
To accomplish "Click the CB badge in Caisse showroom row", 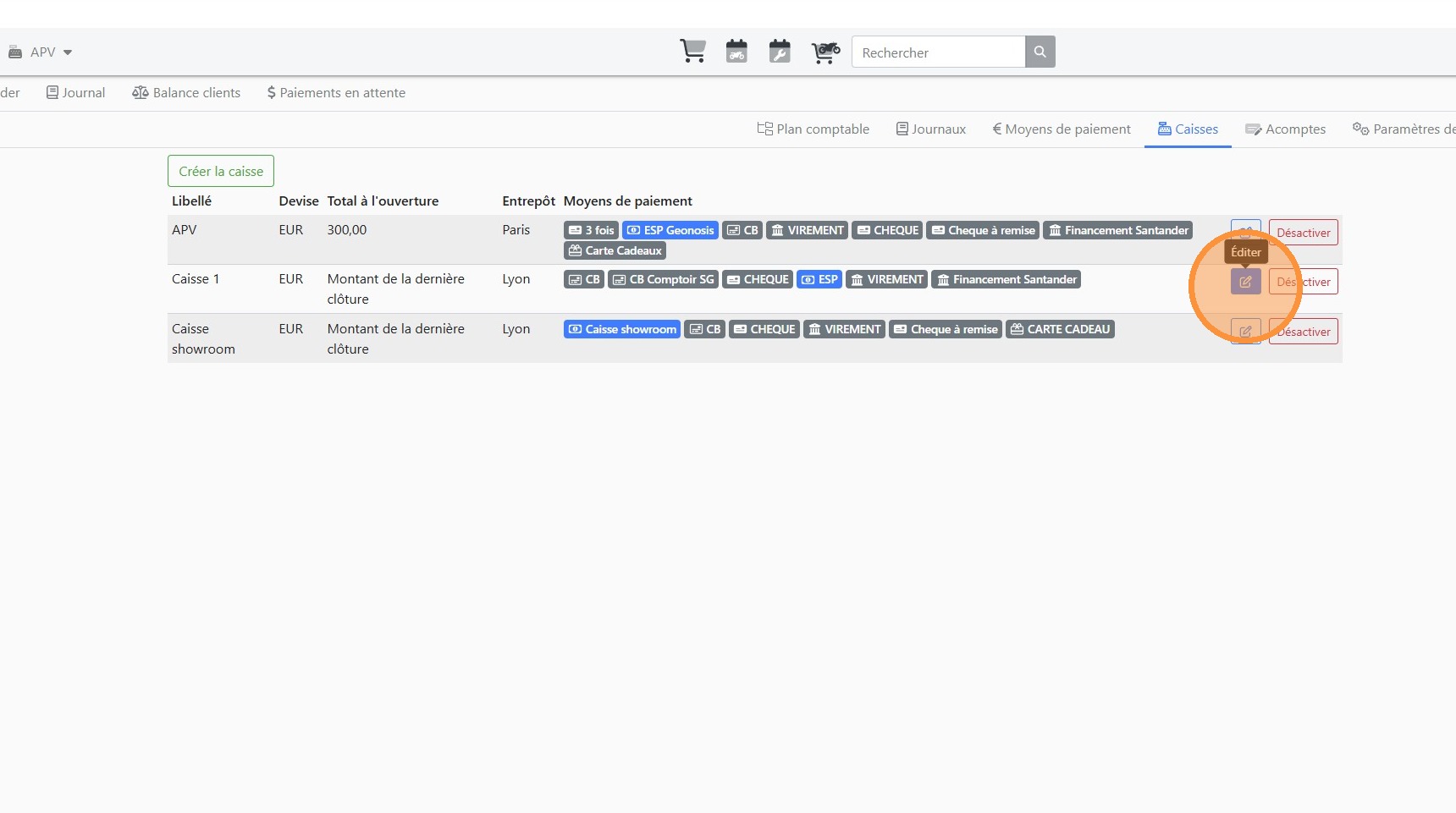I will [705, 329].
